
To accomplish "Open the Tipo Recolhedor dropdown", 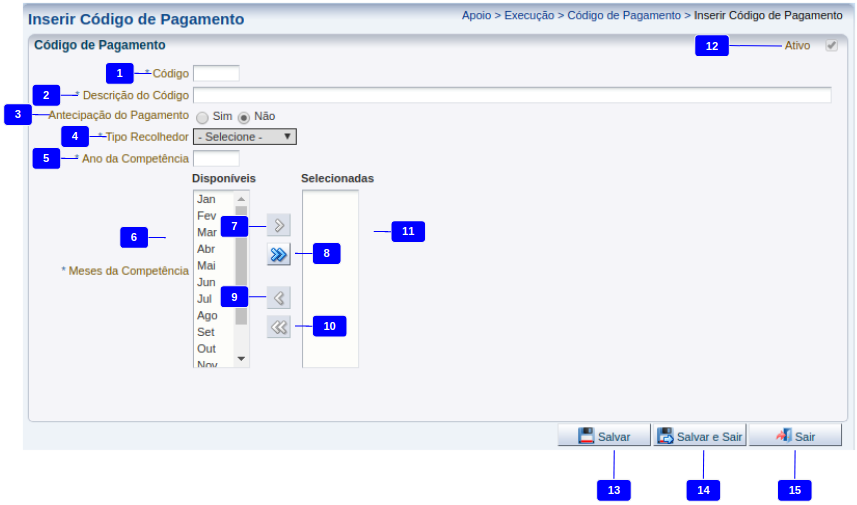I will click(245, 137).
